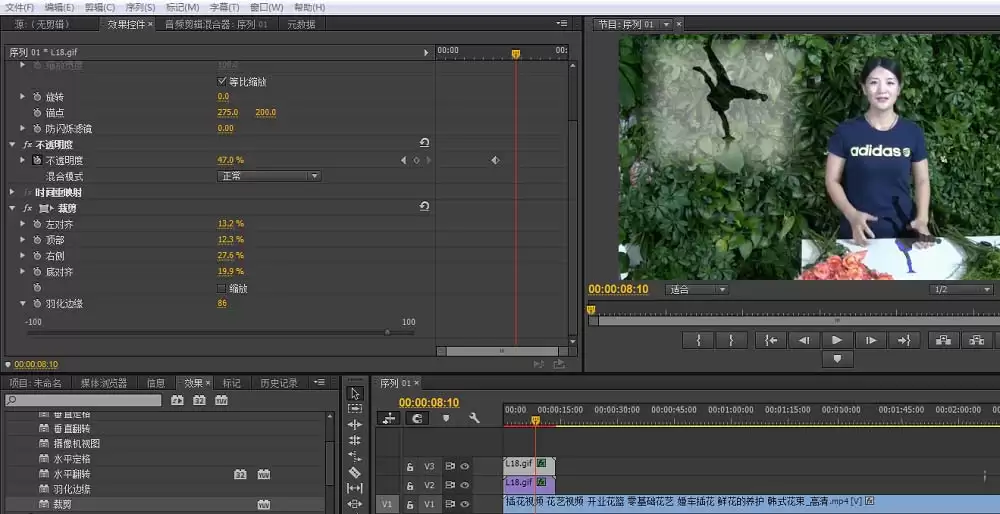Image resolution: width=1000 pixels, height=514 pixels.
Task: Filter by 32-bit color effects icon
Action: point(199,400)
